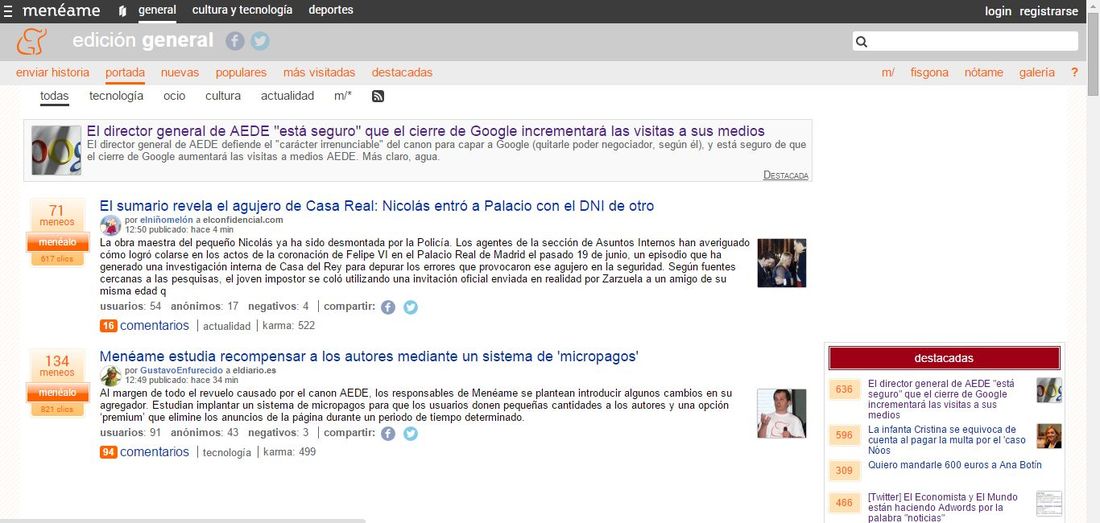Open the galería link

(1037, 72)
